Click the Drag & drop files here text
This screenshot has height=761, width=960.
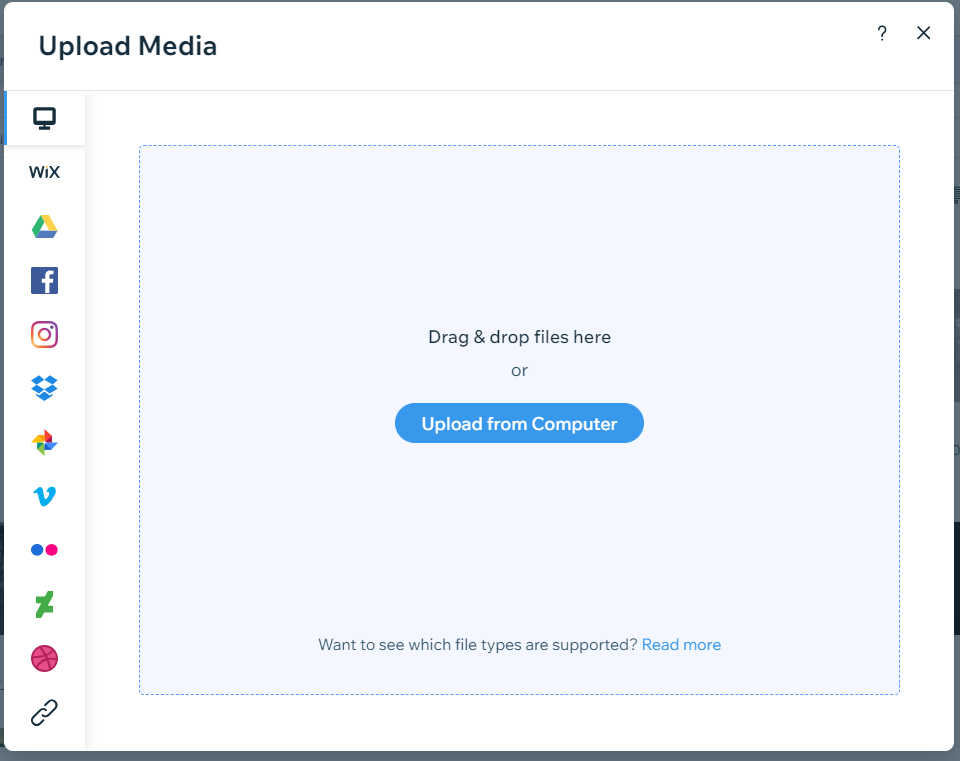[519, 337]
